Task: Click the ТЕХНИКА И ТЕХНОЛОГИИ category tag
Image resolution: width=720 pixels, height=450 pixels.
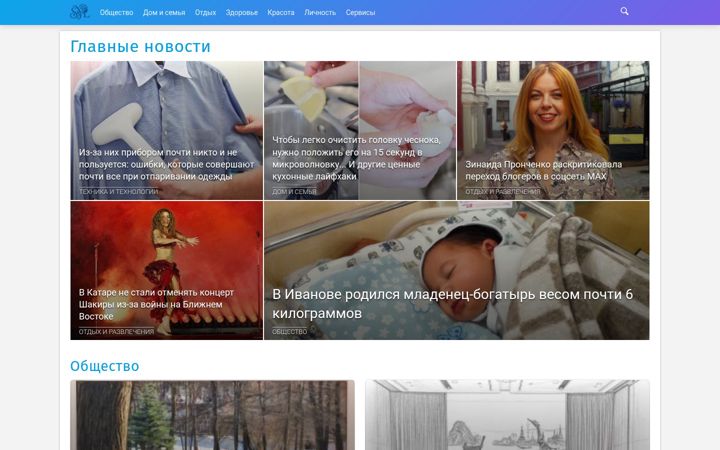Action: pyautogui.click(x=118, y=191)
